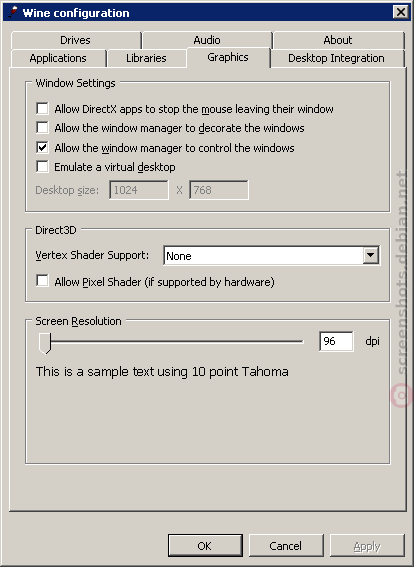Go to the About tab

click(x=338, y=40)
